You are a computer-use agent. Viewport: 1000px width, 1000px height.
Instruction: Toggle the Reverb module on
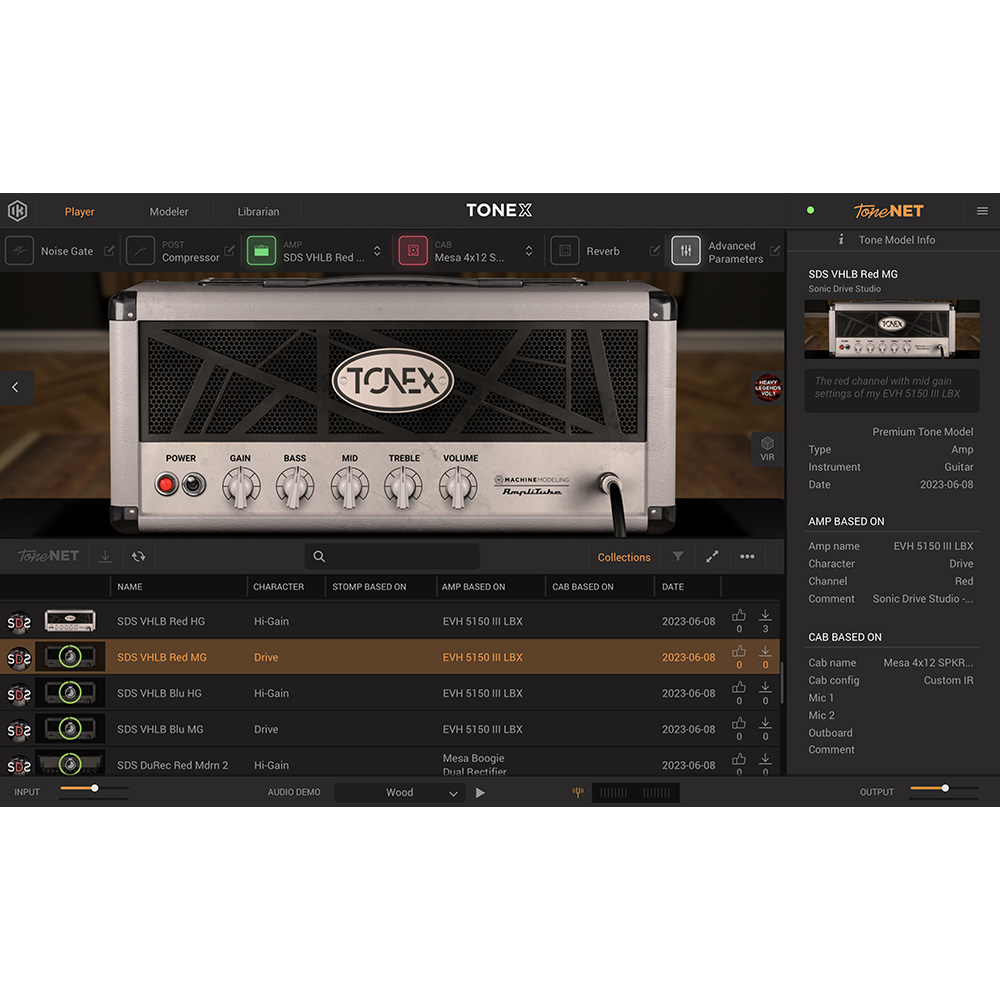click(x=564, y=251)
